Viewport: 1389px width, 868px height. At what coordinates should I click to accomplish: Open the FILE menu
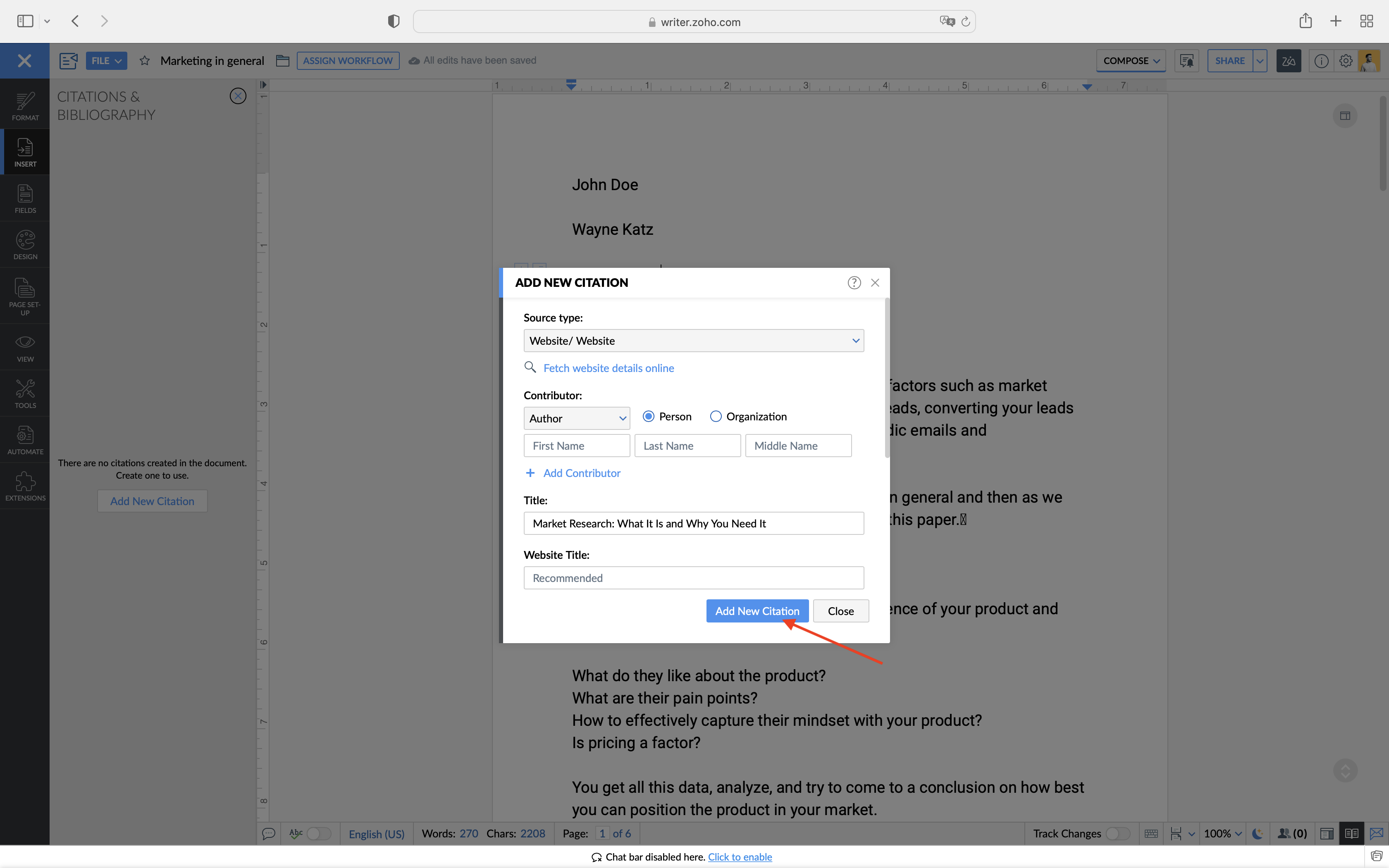point(106,61)
